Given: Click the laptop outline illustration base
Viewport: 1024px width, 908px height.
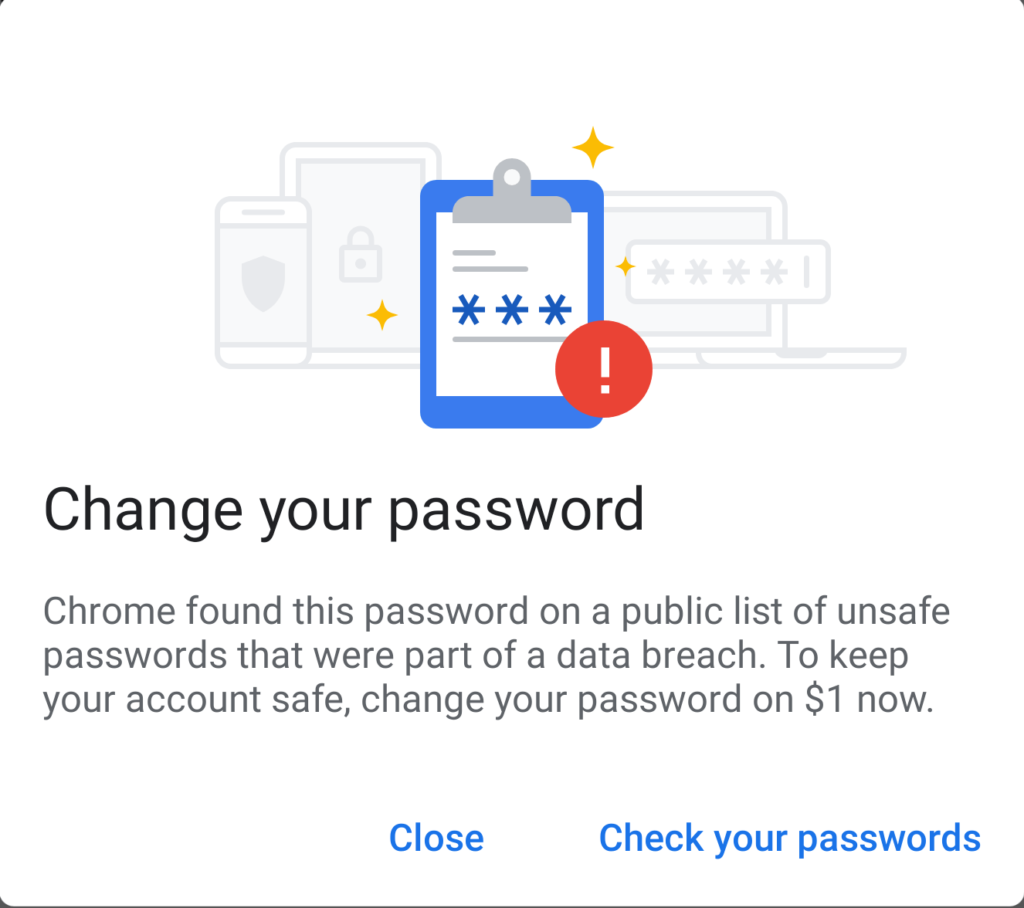Looking at the screenshot, I should 802,357.
